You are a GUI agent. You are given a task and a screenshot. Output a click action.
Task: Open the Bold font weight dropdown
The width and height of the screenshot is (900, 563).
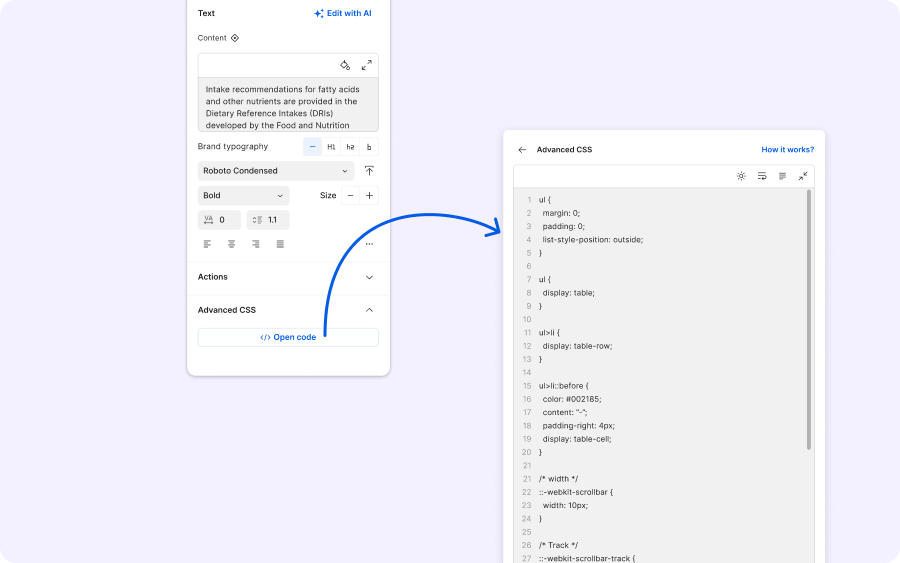coord(243,196)
